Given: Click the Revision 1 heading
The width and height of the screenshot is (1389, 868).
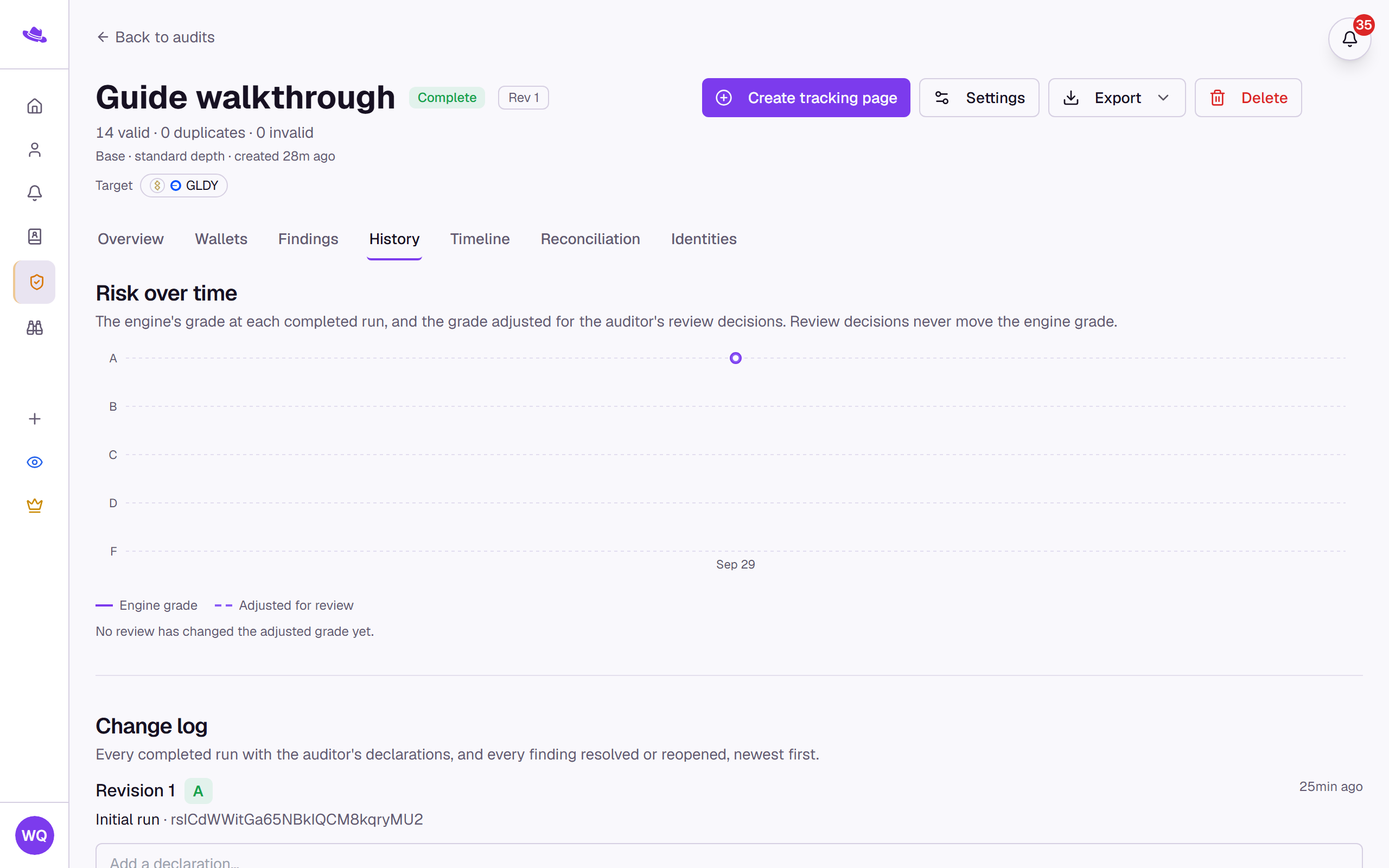Looking at the screenshot, I should [x=136, y=791].
